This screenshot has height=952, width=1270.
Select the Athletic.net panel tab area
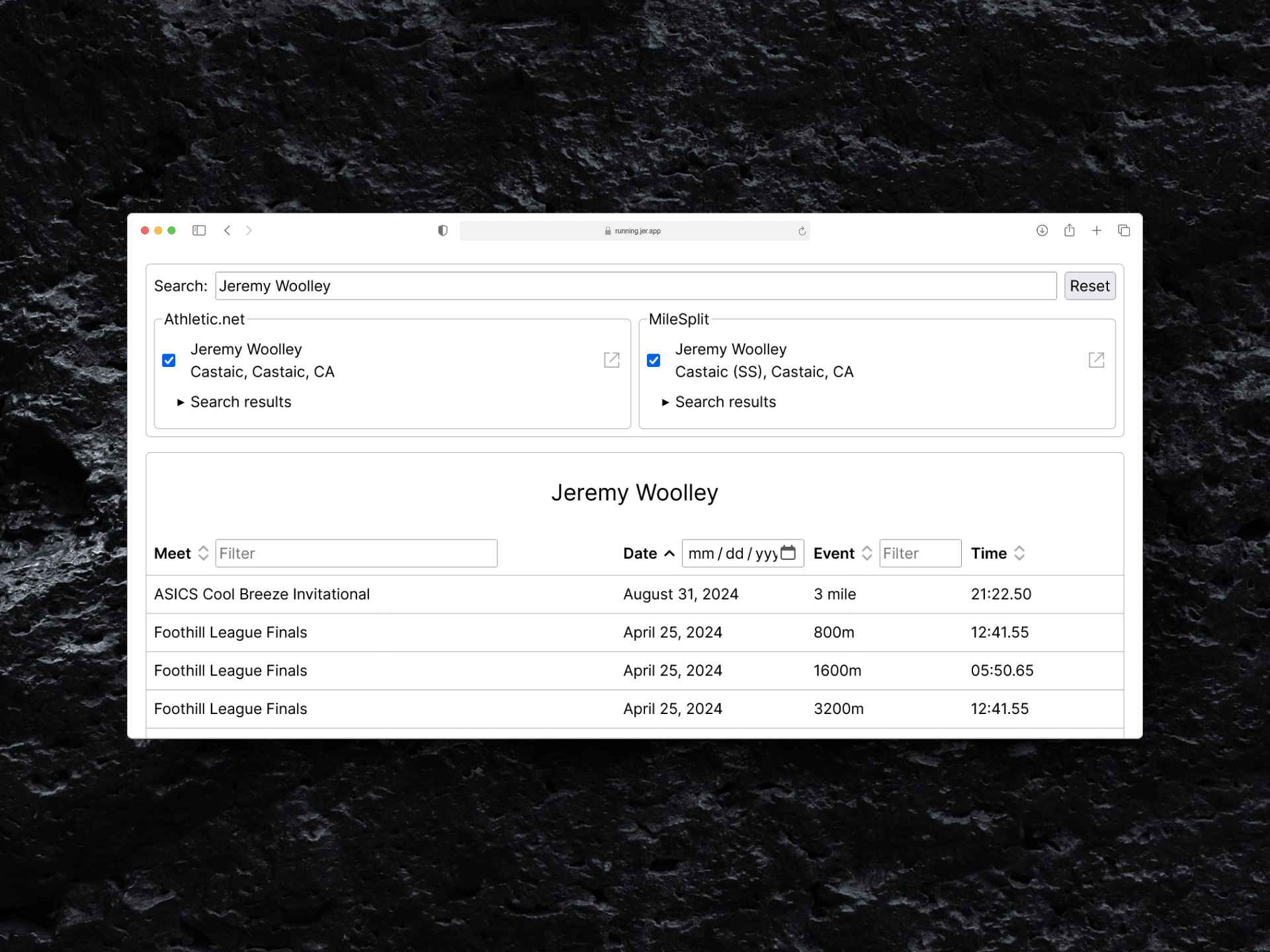(204, 319)
